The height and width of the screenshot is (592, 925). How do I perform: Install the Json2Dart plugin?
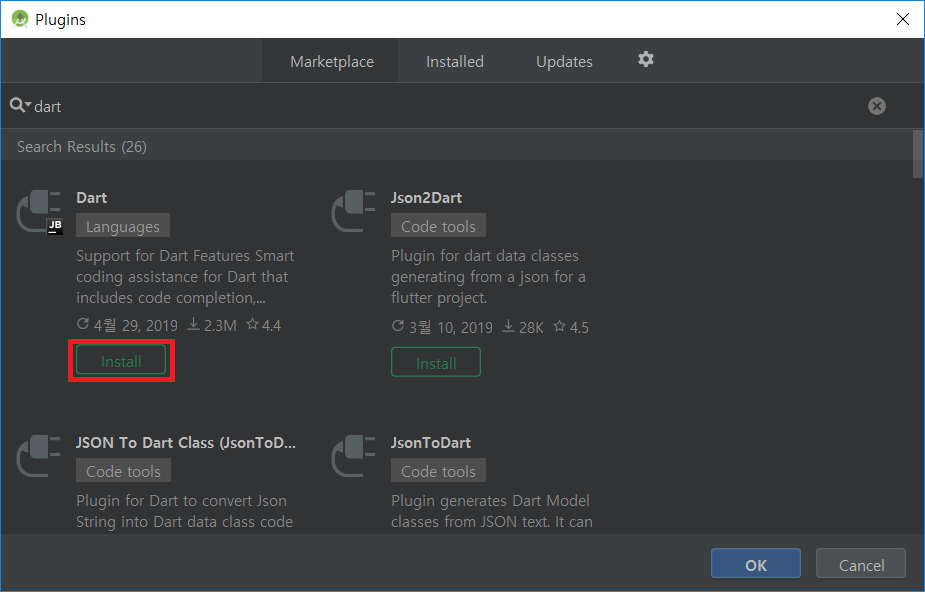[436, 363]
